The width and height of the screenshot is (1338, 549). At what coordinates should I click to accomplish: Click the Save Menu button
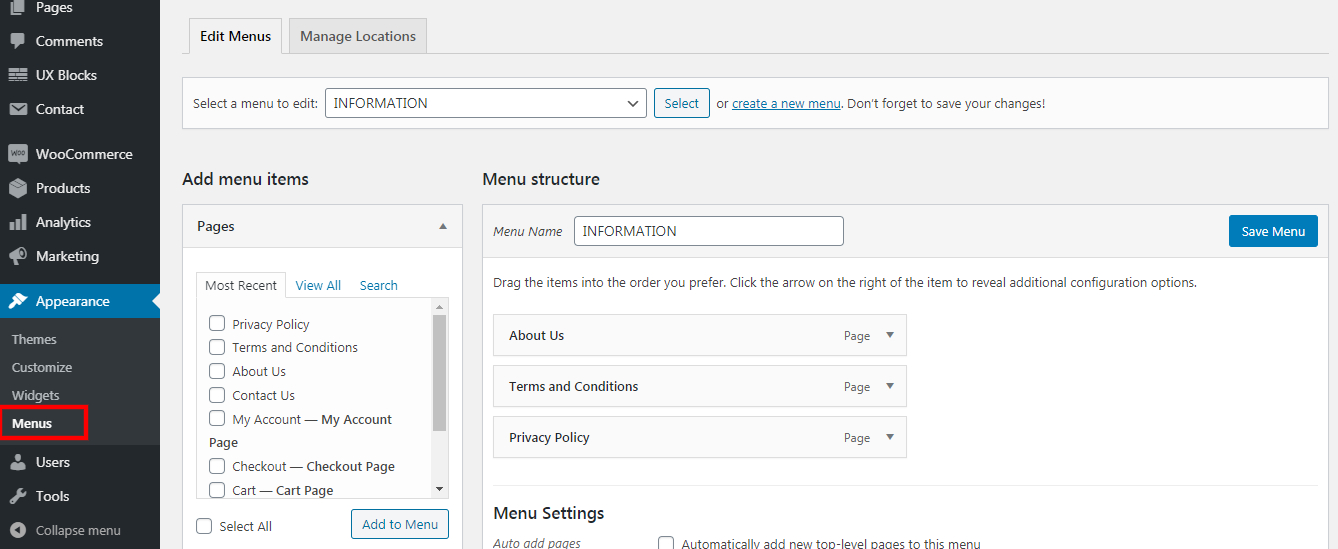1273,231
